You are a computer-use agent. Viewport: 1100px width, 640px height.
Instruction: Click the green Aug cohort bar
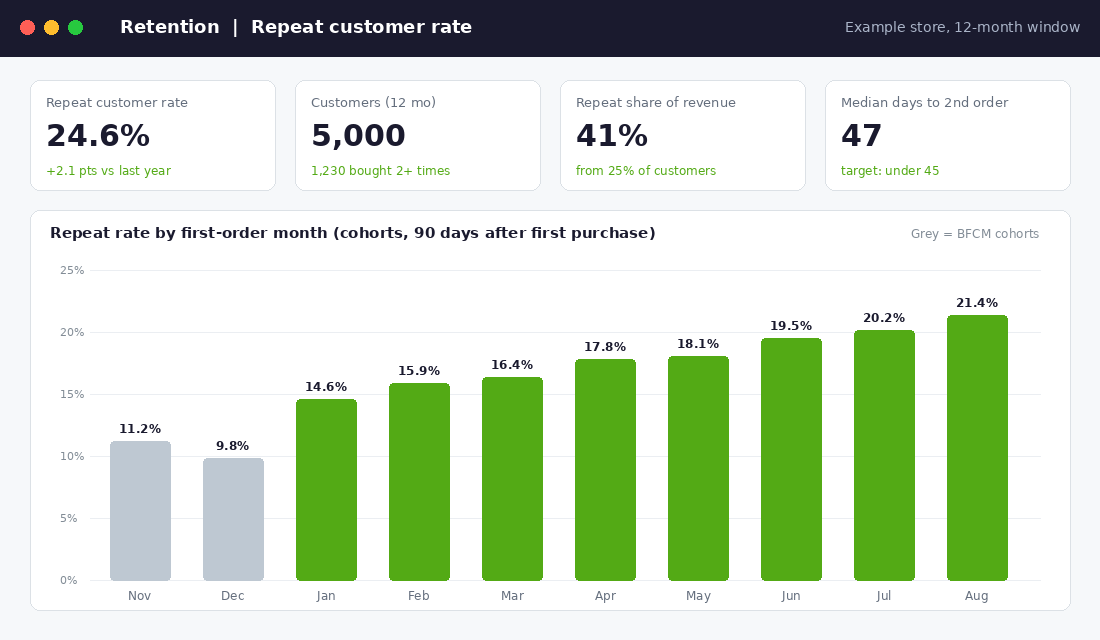click(977, 448)
